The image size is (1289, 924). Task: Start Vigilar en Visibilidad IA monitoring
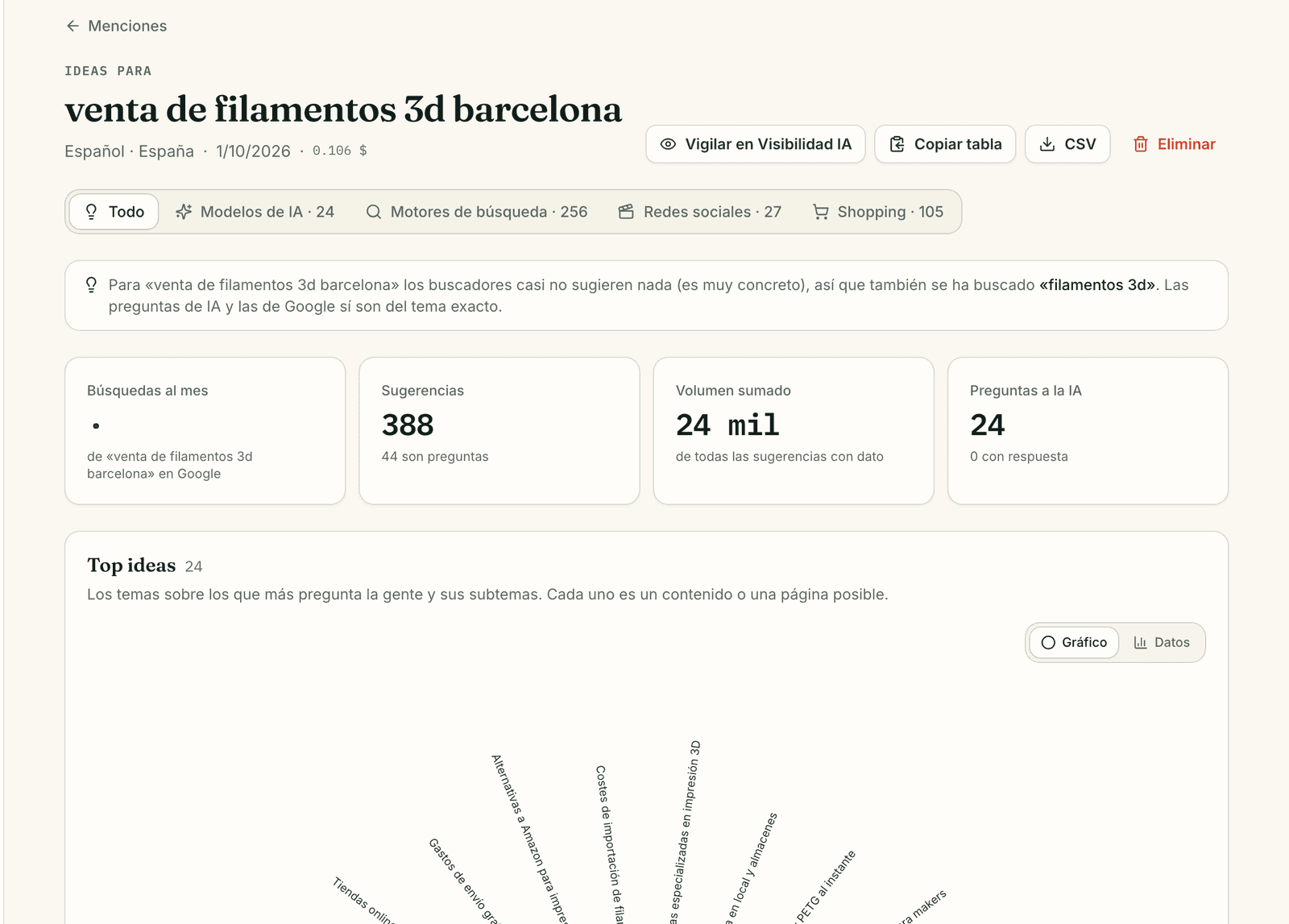[x=755, y=144]
